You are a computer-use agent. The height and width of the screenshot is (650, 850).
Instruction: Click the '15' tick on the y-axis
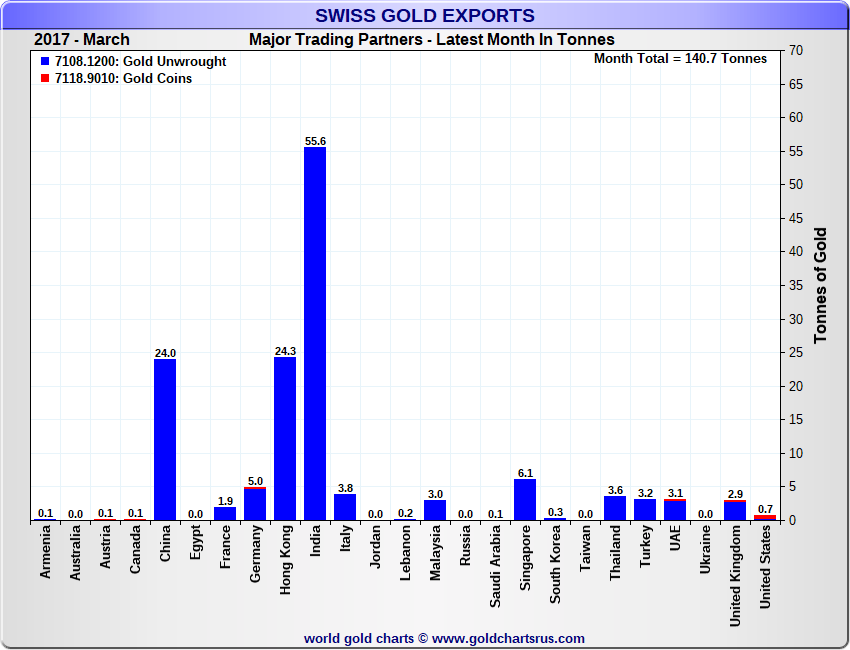point(796,420)
